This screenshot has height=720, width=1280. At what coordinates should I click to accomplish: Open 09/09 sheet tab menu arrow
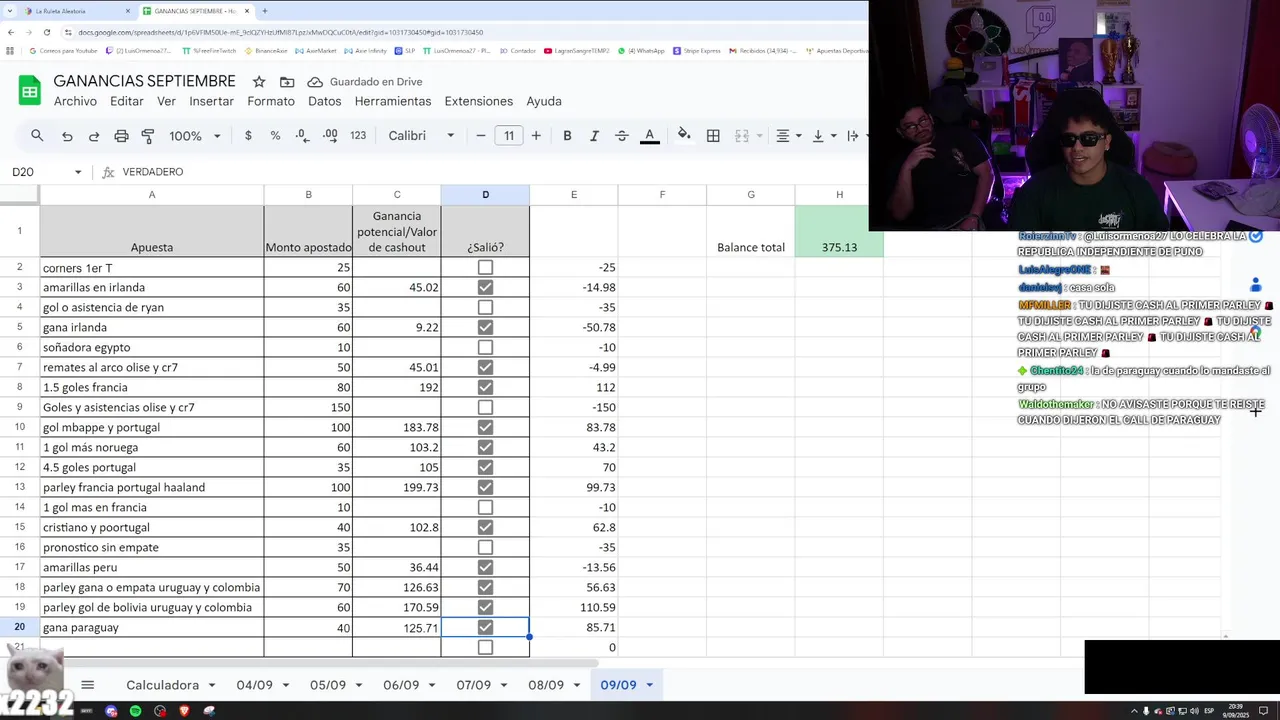pos(649,685)
